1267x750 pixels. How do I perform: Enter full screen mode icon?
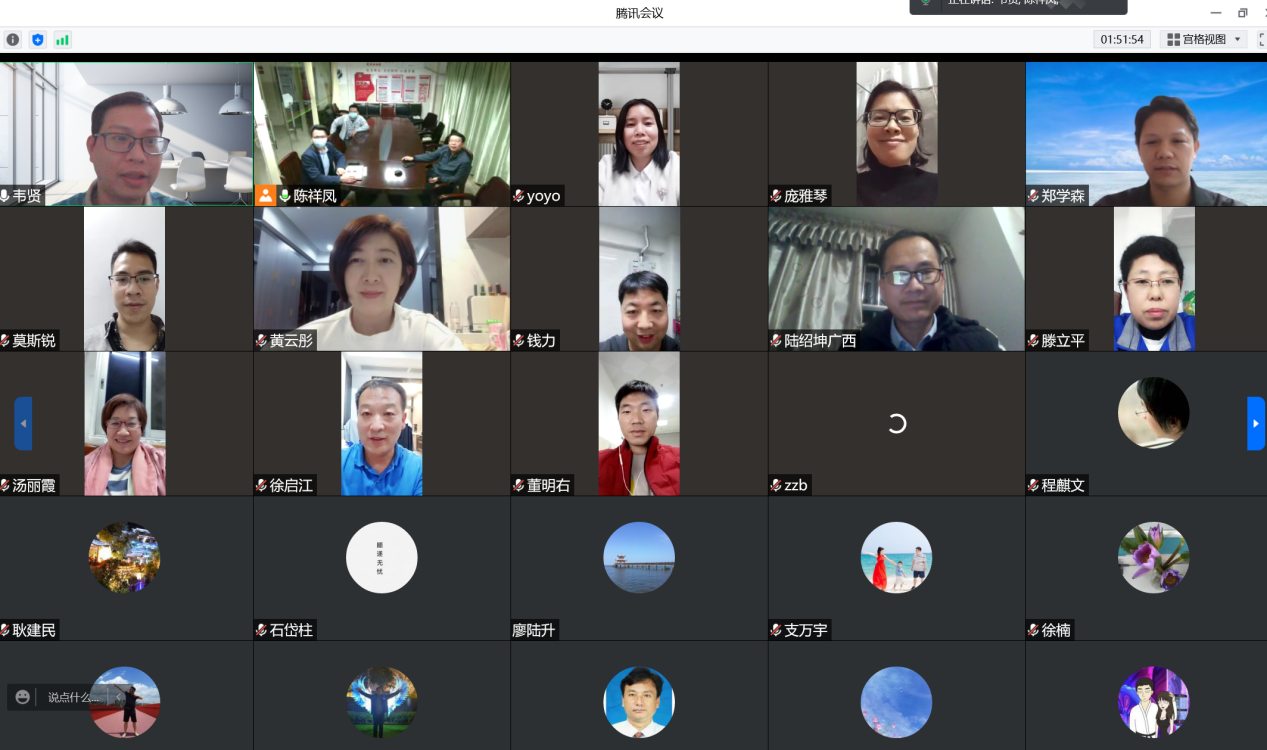[1261, 40]
